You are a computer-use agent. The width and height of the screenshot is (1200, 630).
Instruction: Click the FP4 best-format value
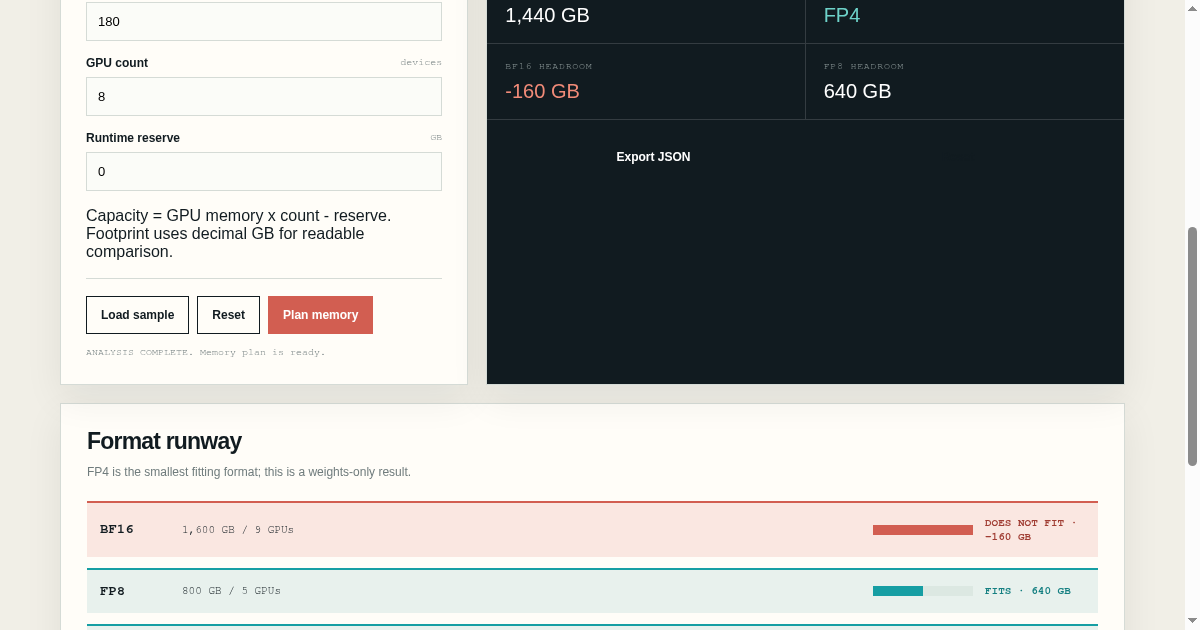[842, 15]
